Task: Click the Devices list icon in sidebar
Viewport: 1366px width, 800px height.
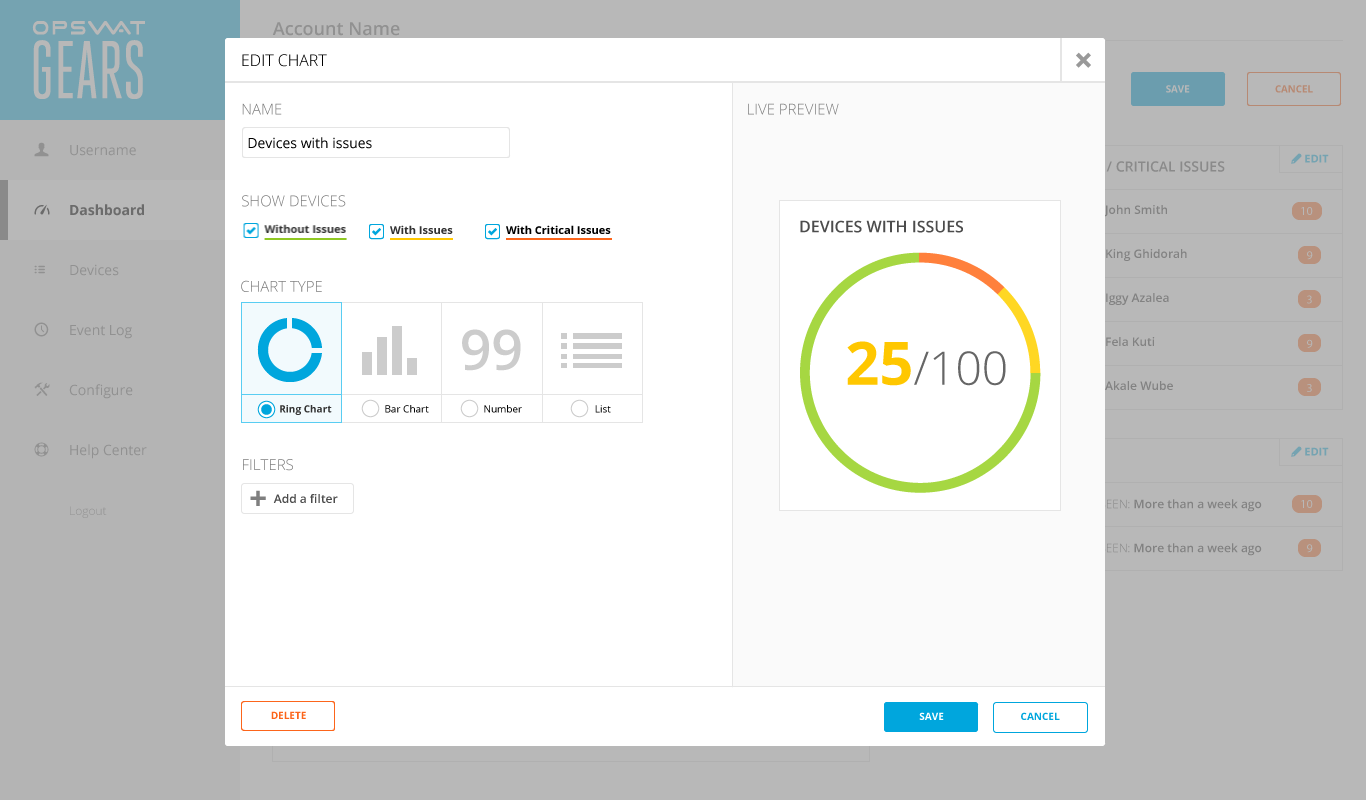Action: click(41, 270)
